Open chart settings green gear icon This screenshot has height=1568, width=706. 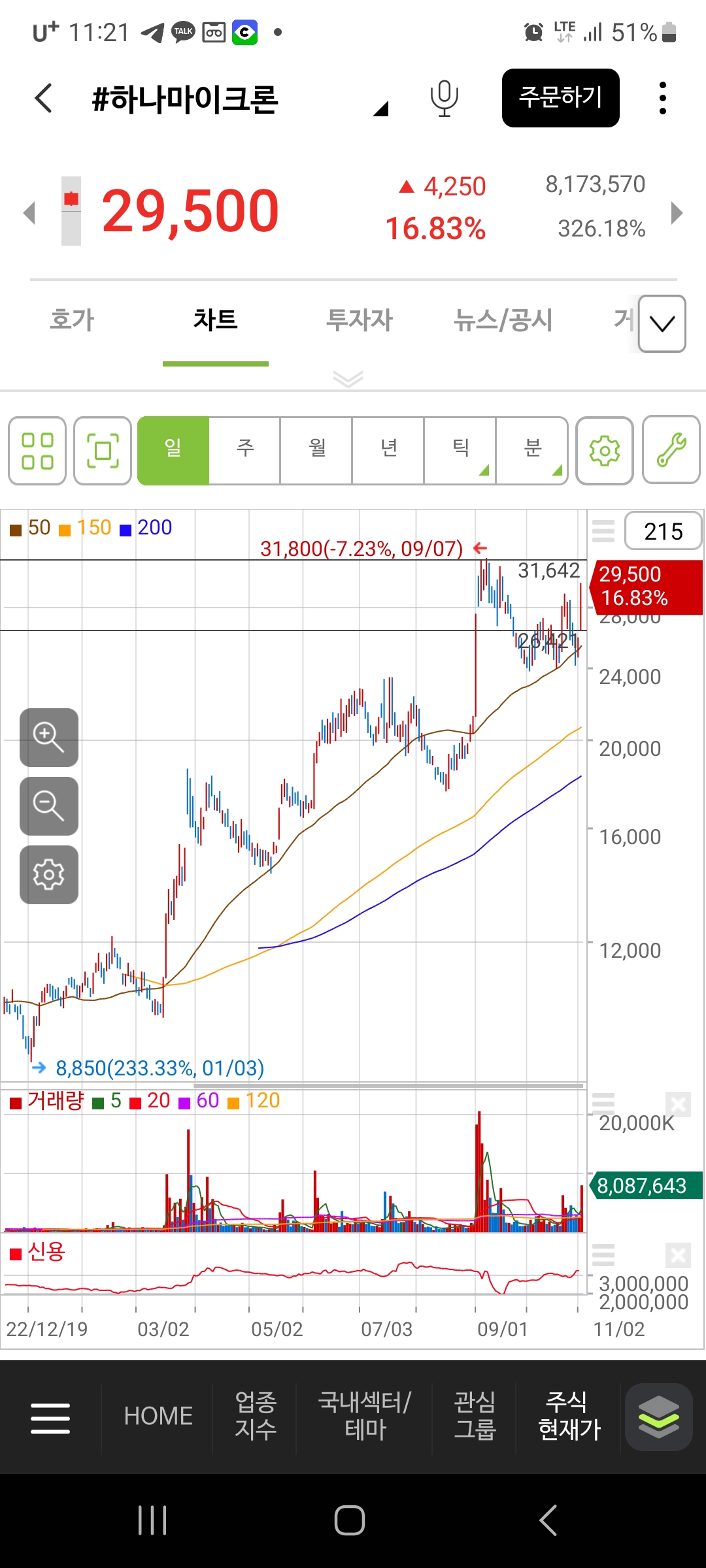(605, 451)
